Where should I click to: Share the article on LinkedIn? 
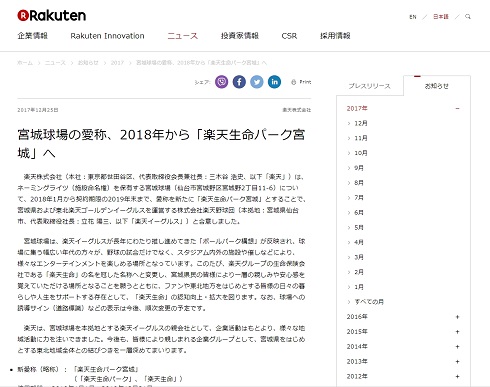(274, 82)
